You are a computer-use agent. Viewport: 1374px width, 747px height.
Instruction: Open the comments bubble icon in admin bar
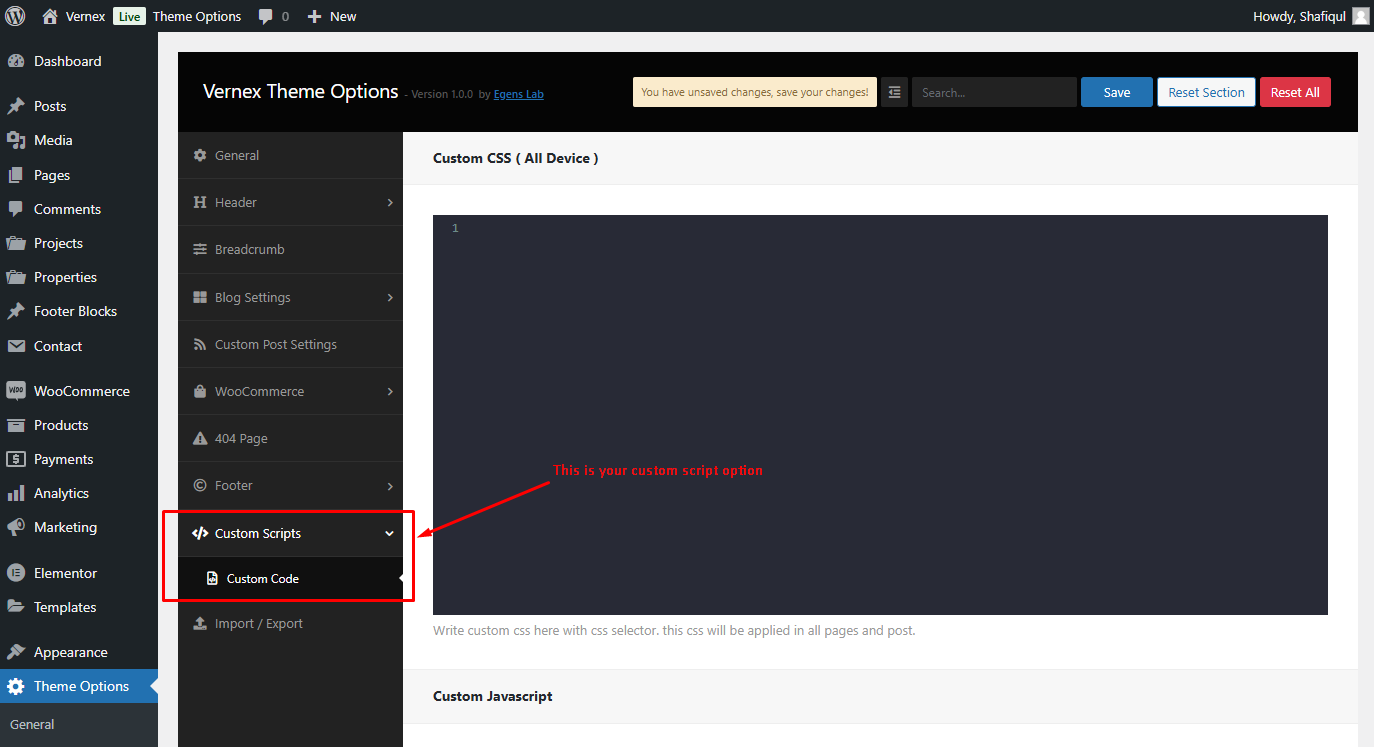pyautogui.click(x=266, y=17)
